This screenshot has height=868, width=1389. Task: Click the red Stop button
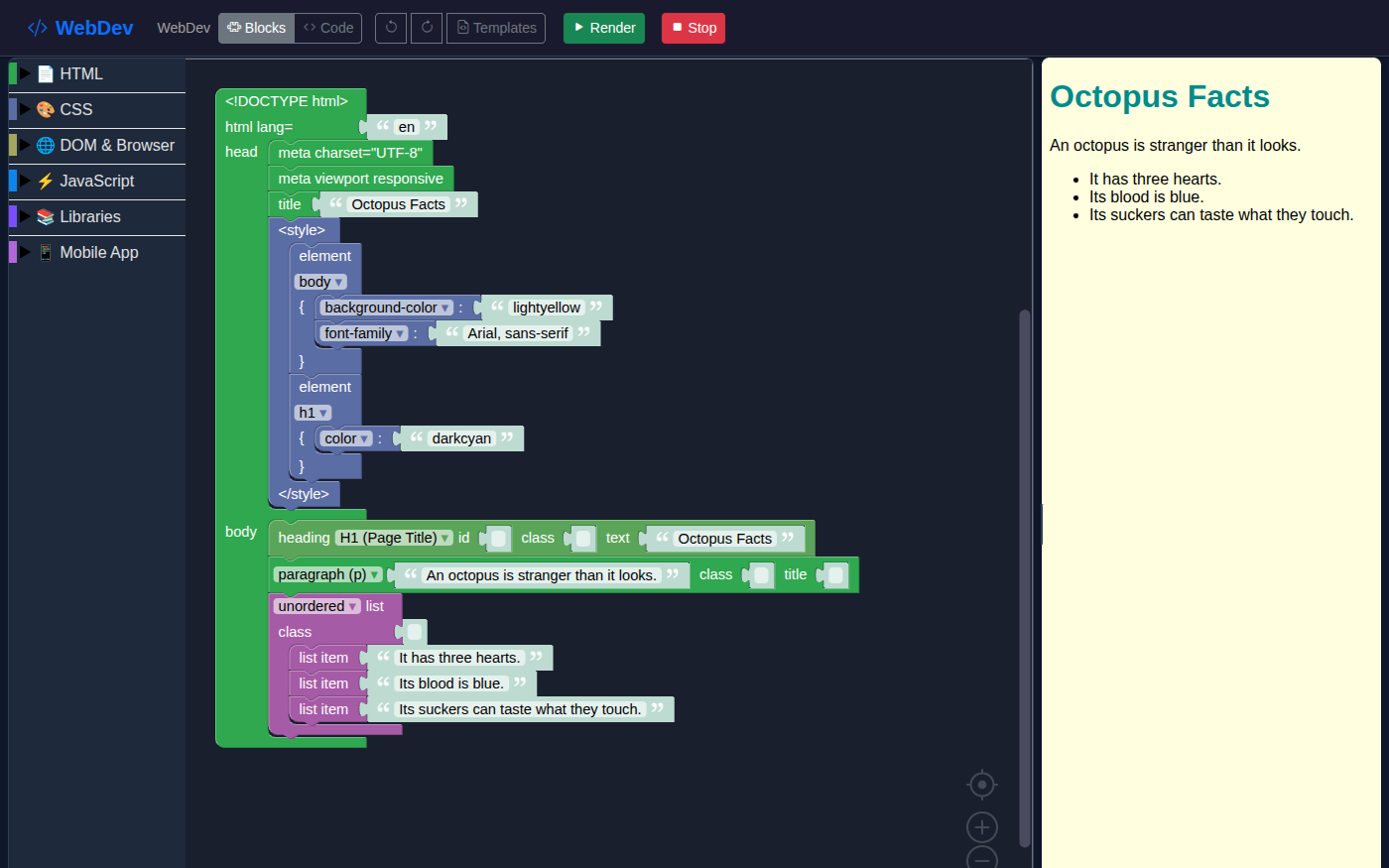(x=694, y=28)
